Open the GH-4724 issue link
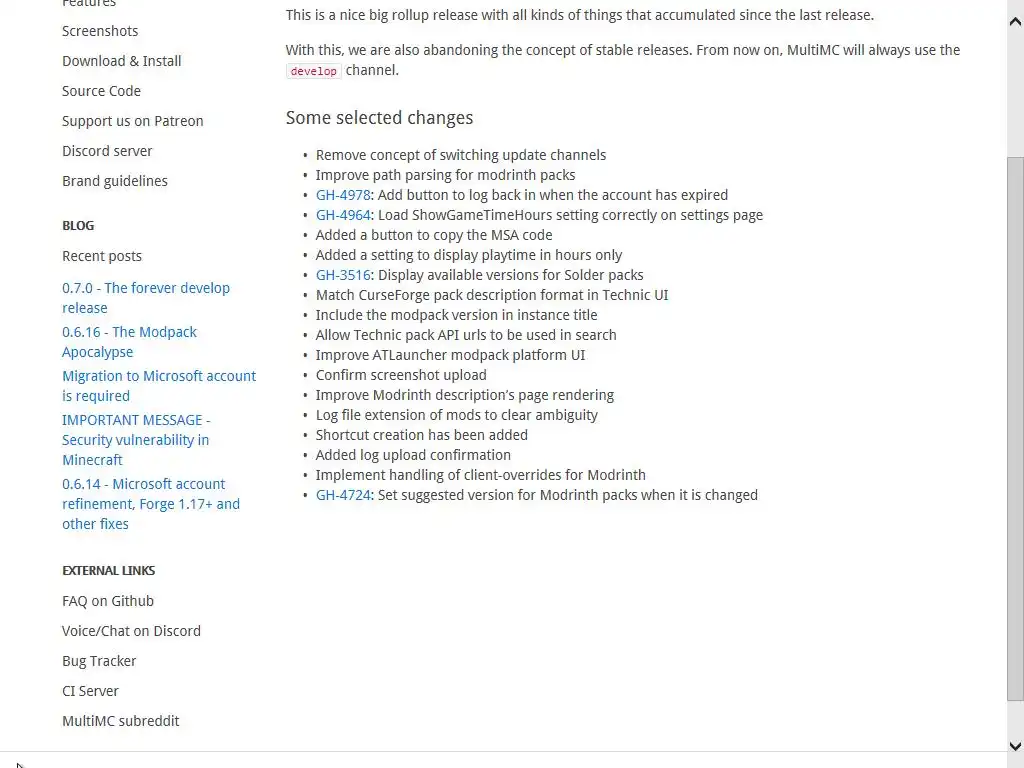 [343, 495]
